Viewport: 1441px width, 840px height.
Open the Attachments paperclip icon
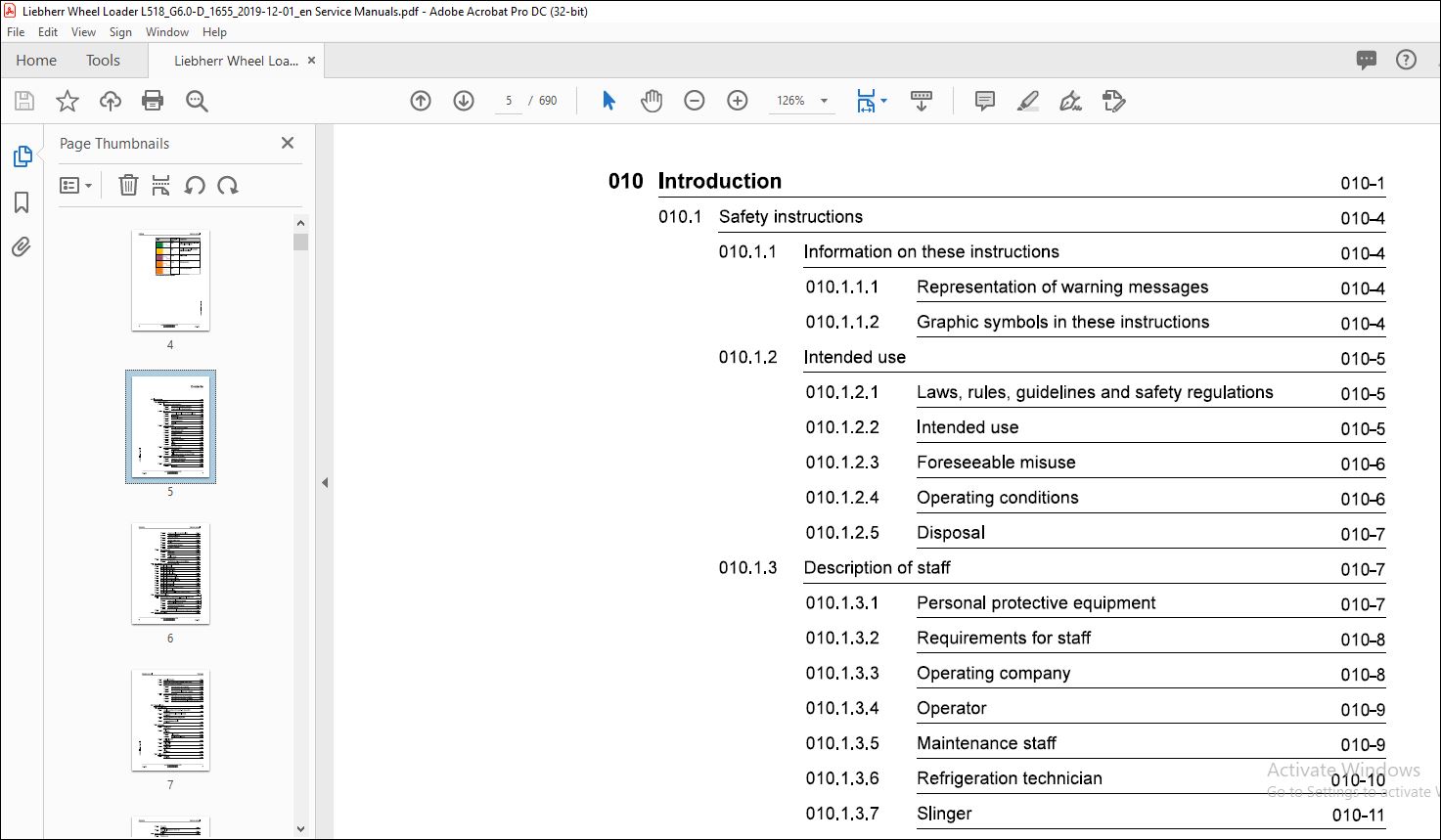(x=22, y=247)
